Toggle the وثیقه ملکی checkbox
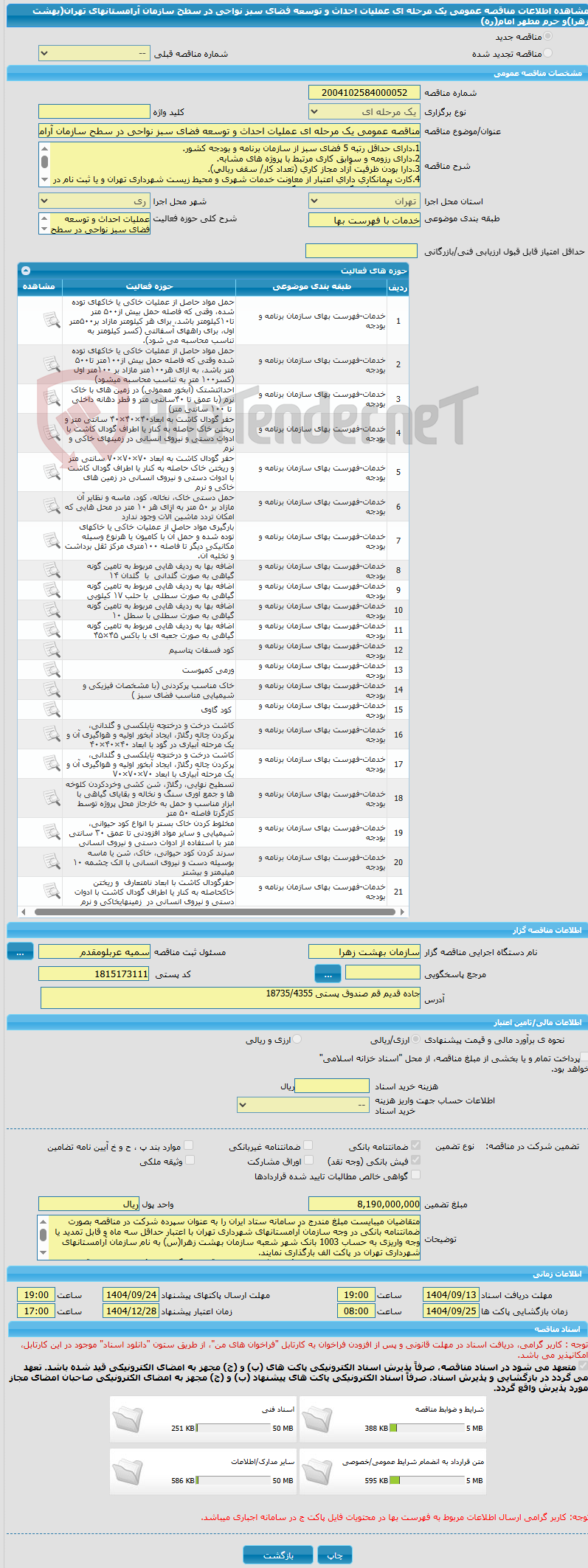588x1568 pixels. click(x=190, y=1160)
